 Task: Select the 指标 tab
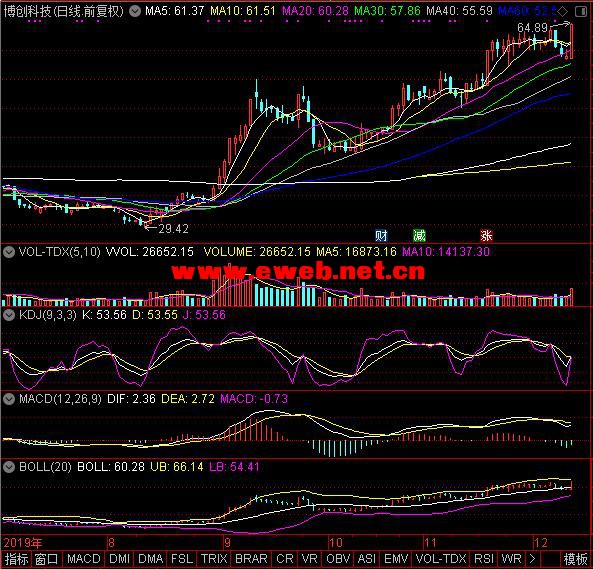coord(16,559)
